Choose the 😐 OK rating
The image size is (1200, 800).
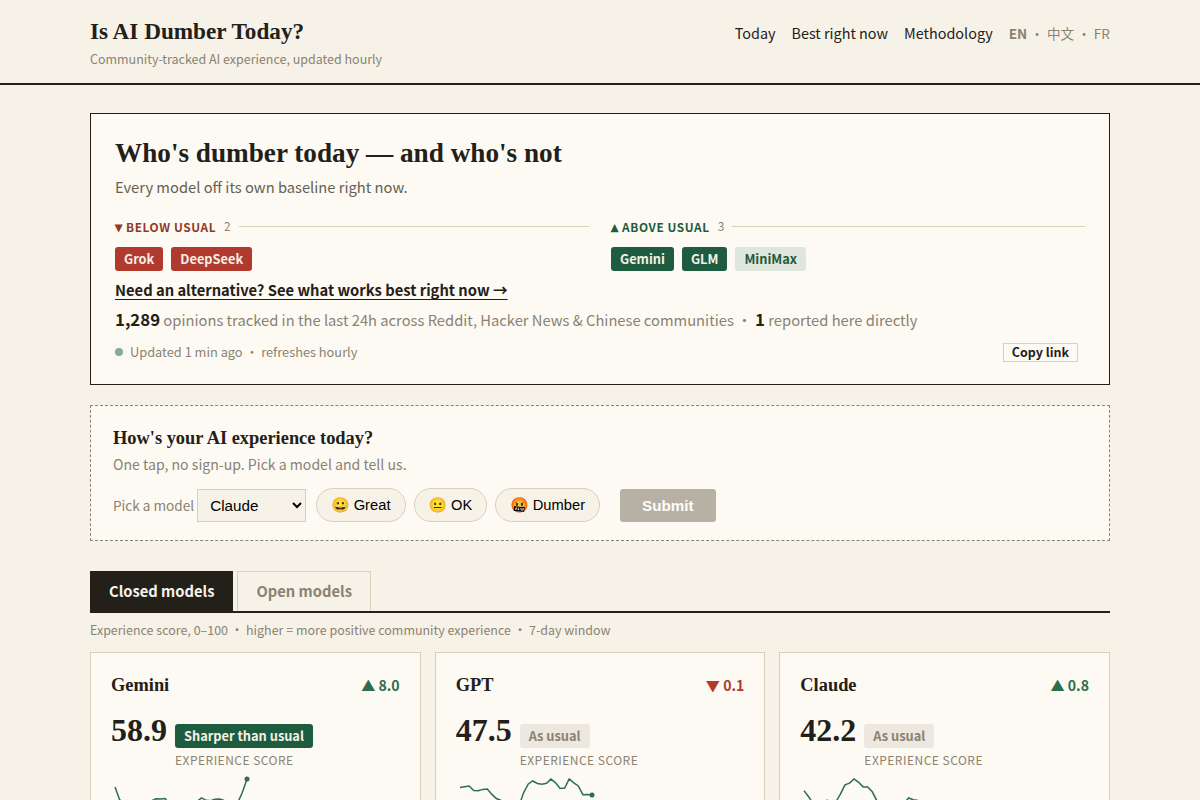(450, 505)
